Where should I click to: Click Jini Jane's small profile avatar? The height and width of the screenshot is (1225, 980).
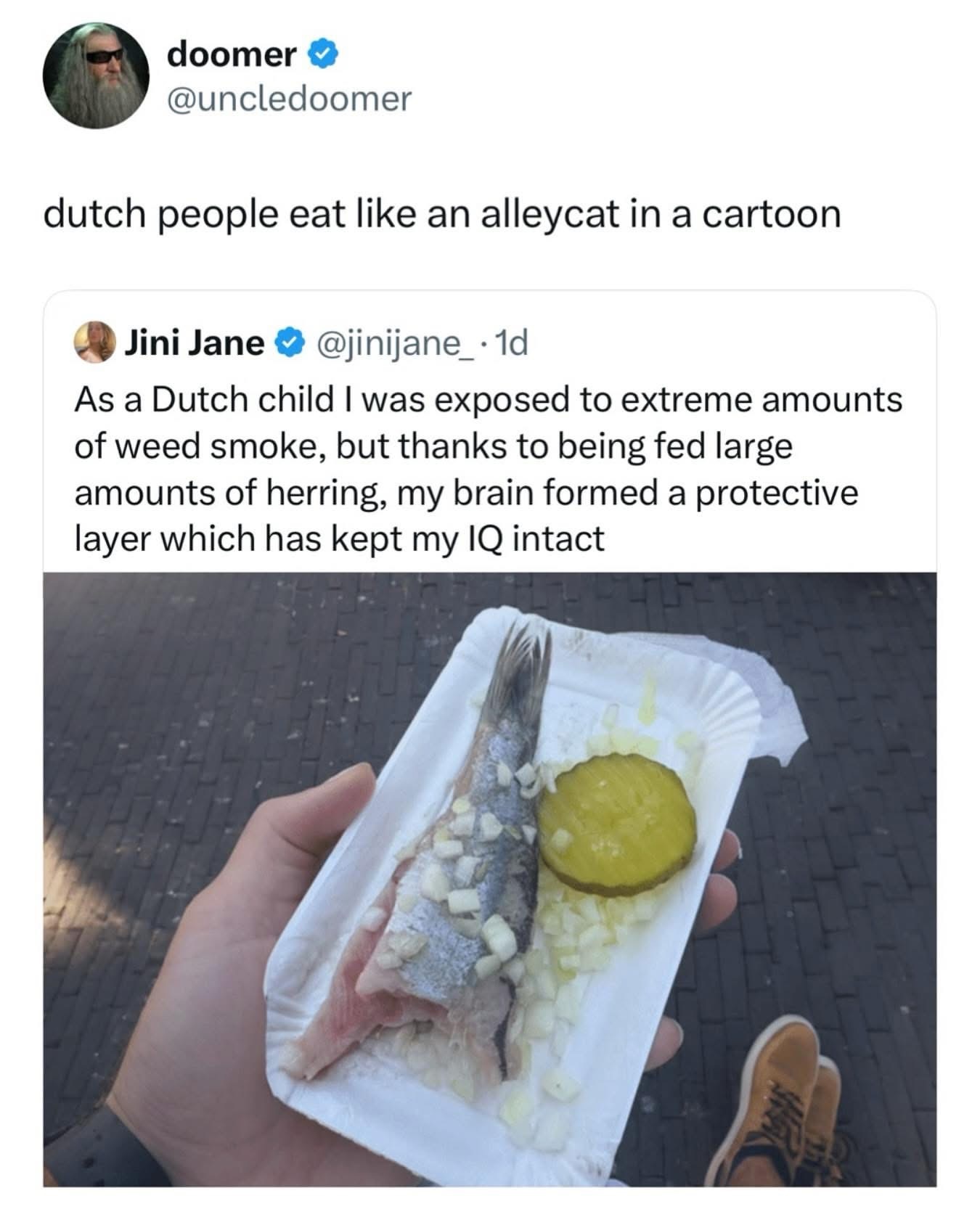point(95,343)
